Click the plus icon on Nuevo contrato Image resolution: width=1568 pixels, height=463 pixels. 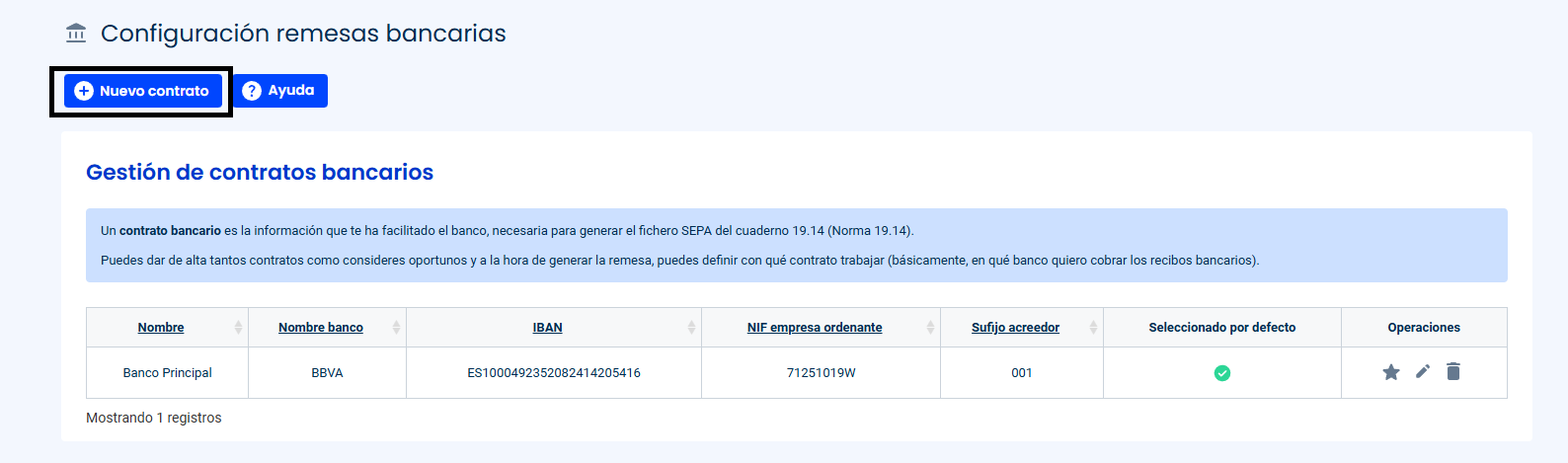tap(84, 91)
